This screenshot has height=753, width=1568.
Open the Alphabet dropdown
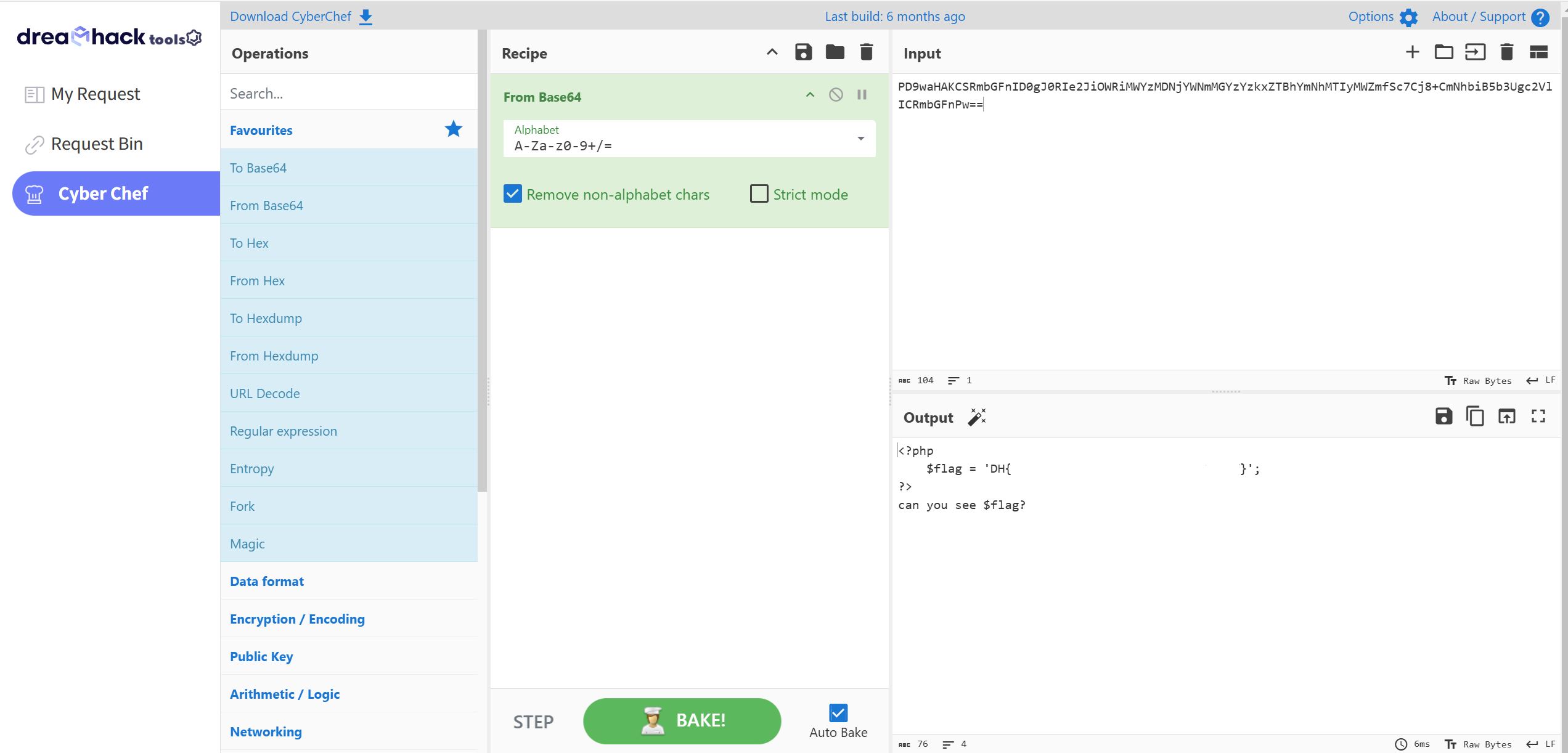pyautogui.click(x=860, y=139)
